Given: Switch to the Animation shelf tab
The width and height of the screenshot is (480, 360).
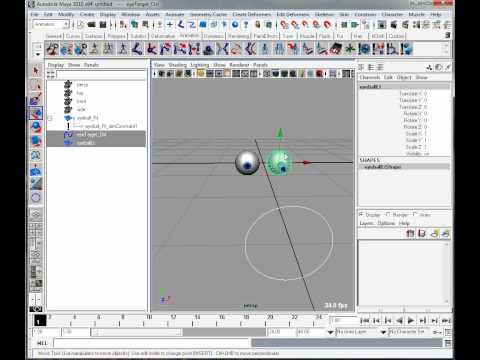Looking at the screenshot, I should [x=189, y=35].
